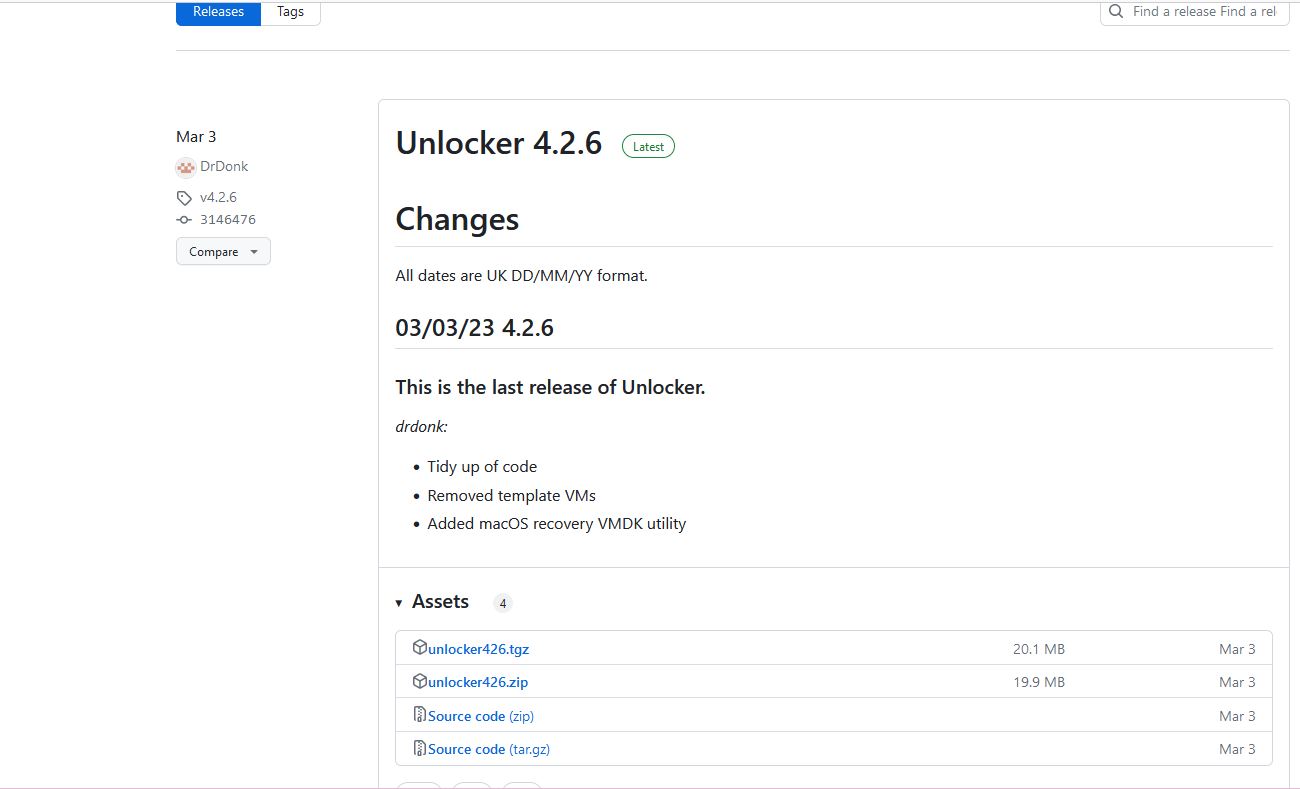Switch to the Tags tab
1300x789 pixels.
[290, 12]
